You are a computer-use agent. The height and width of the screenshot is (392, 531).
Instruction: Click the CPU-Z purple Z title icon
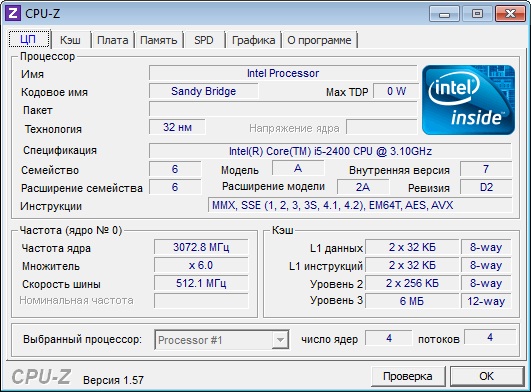[x=13, y=14]
